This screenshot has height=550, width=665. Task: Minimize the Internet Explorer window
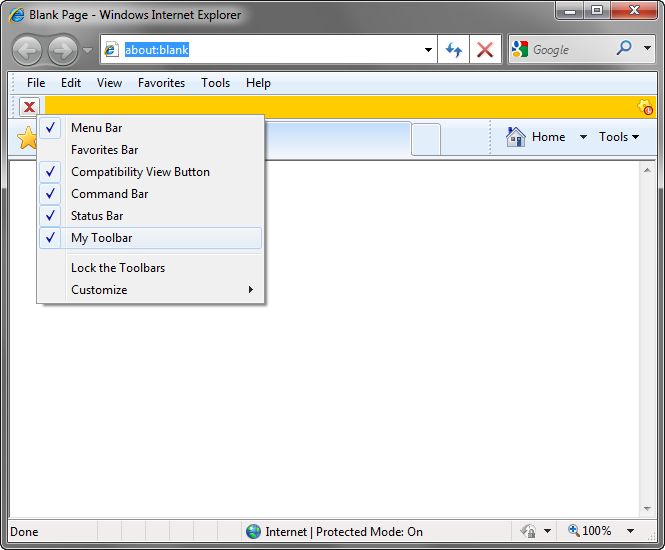click(x=570, y=11)
